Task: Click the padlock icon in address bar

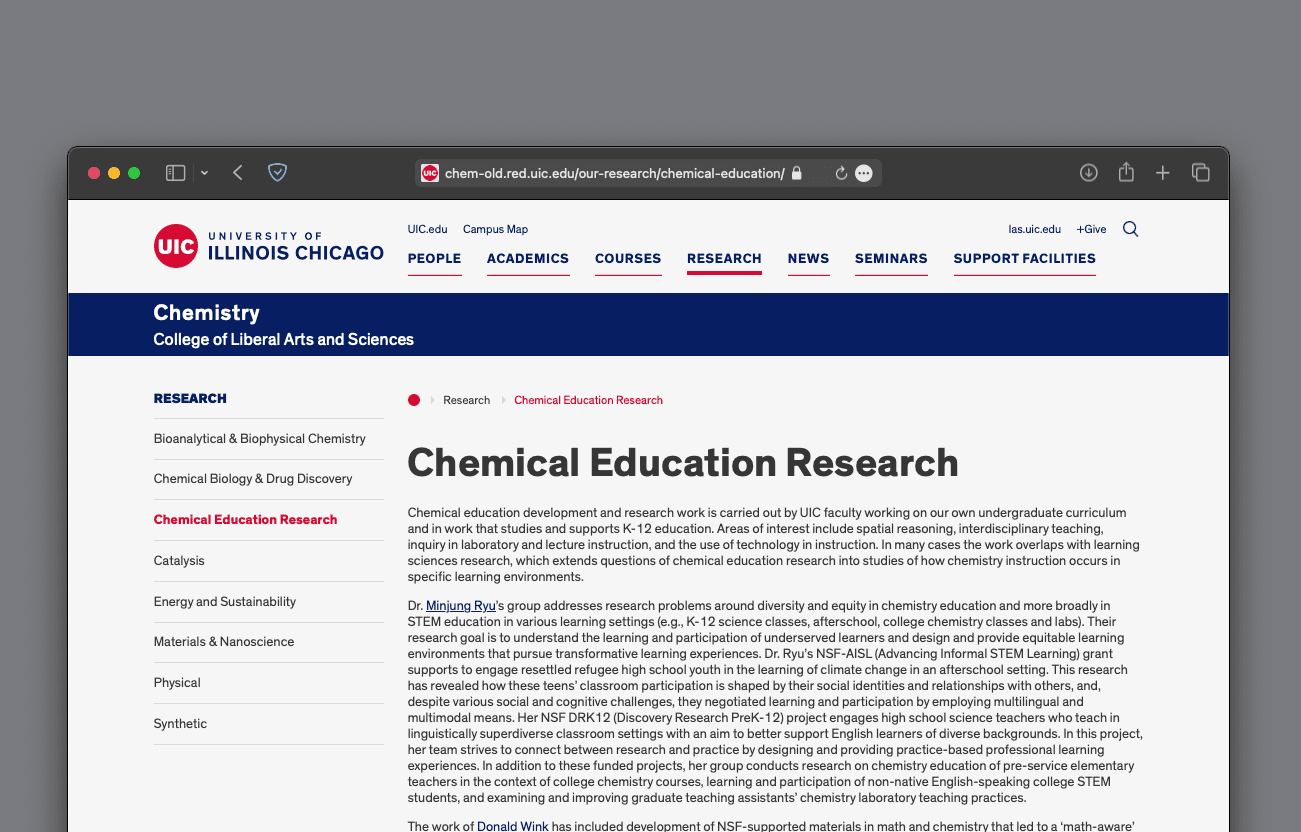Action: (797, 173)
